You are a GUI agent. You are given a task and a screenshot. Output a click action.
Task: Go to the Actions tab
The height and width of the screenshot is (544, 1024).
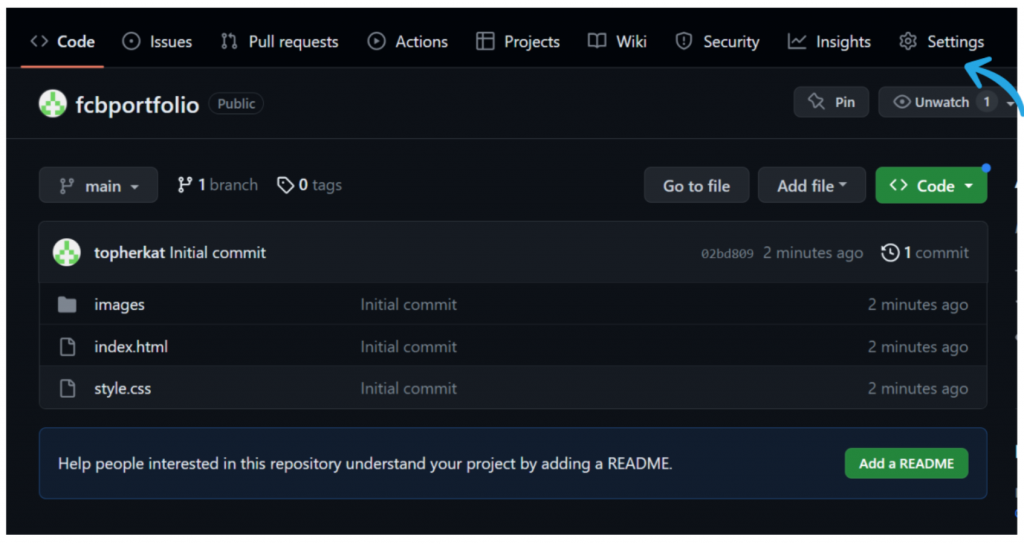click(x=408, y=42)
